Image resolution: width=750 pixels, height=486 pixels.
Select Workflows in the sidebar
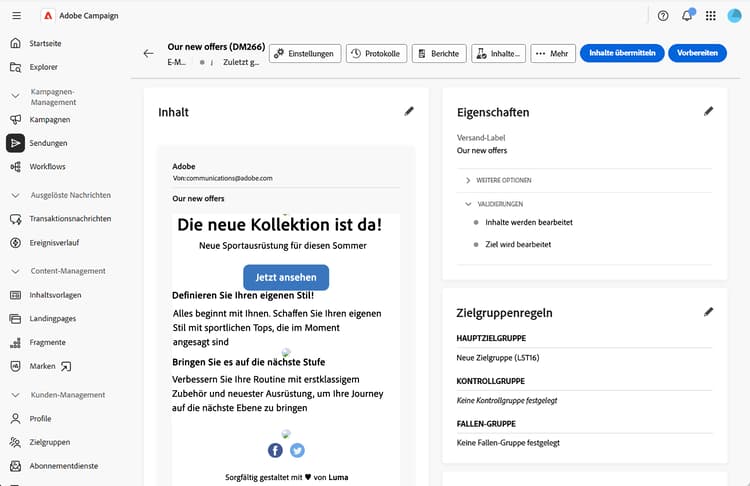coord(47,166)
